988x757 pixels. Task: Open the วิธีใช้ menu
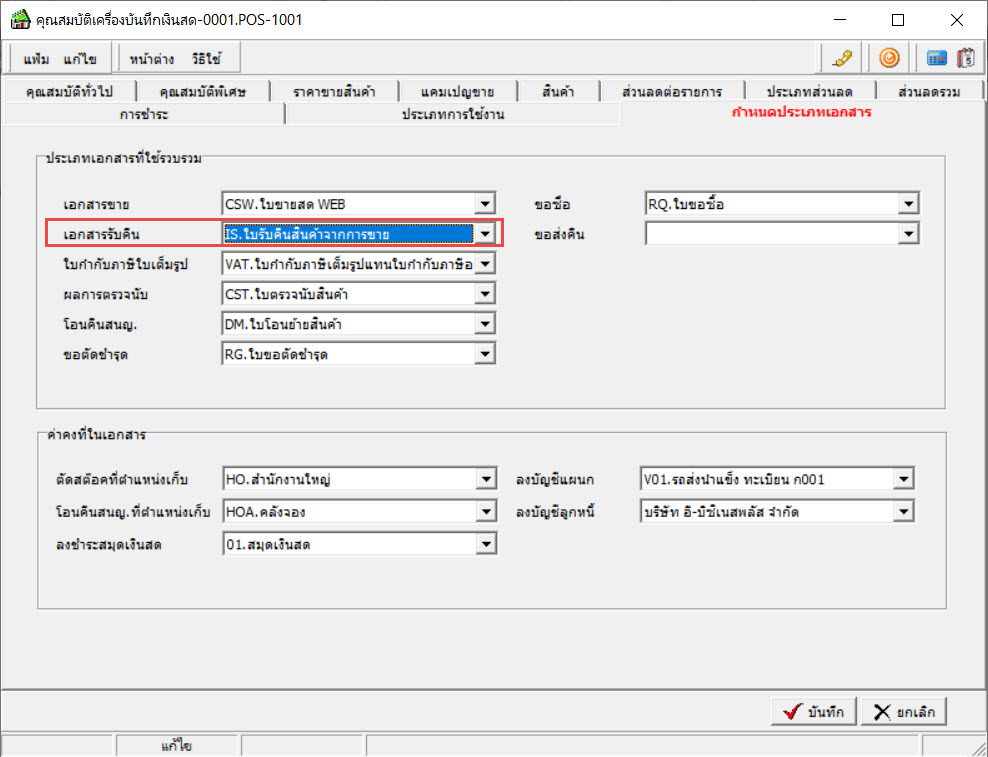(209, 59)
